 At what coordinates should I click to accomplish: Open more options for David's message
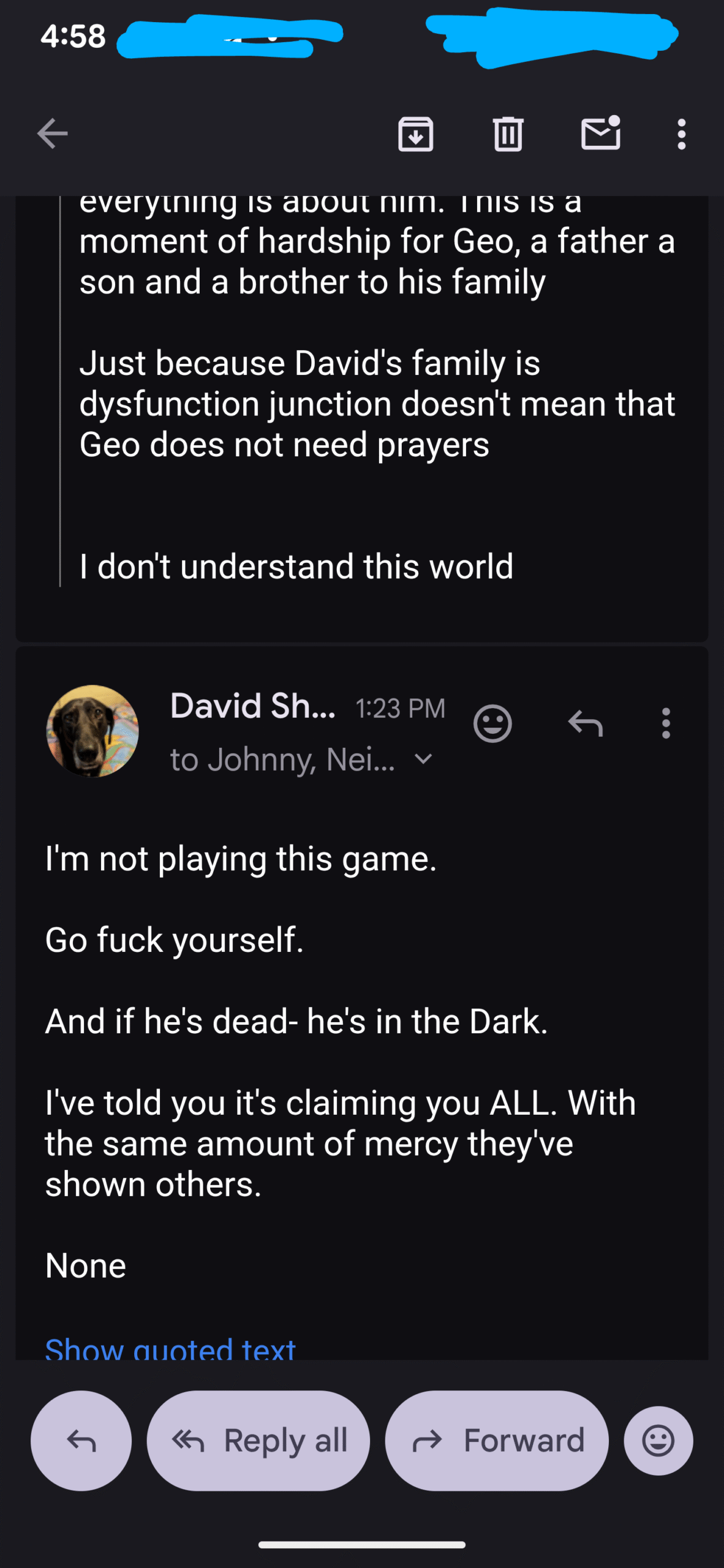coord(666,723)
